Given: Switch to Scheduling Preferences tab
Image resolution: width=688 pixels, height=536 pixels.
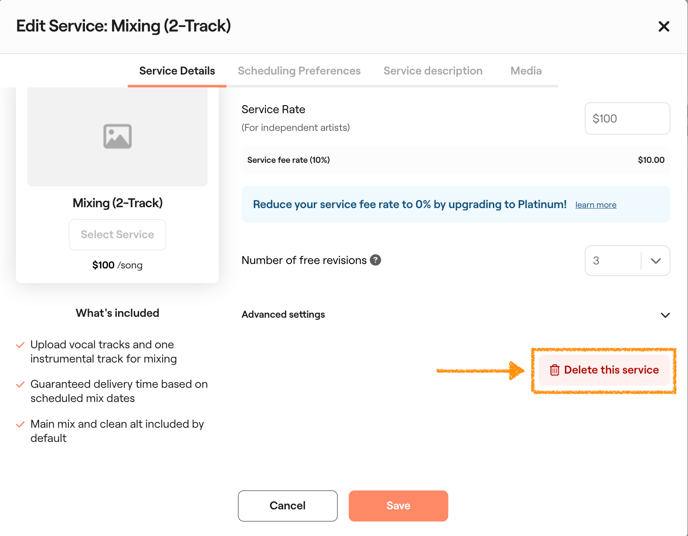Looking at the screenshot, I should pos(299,71).
